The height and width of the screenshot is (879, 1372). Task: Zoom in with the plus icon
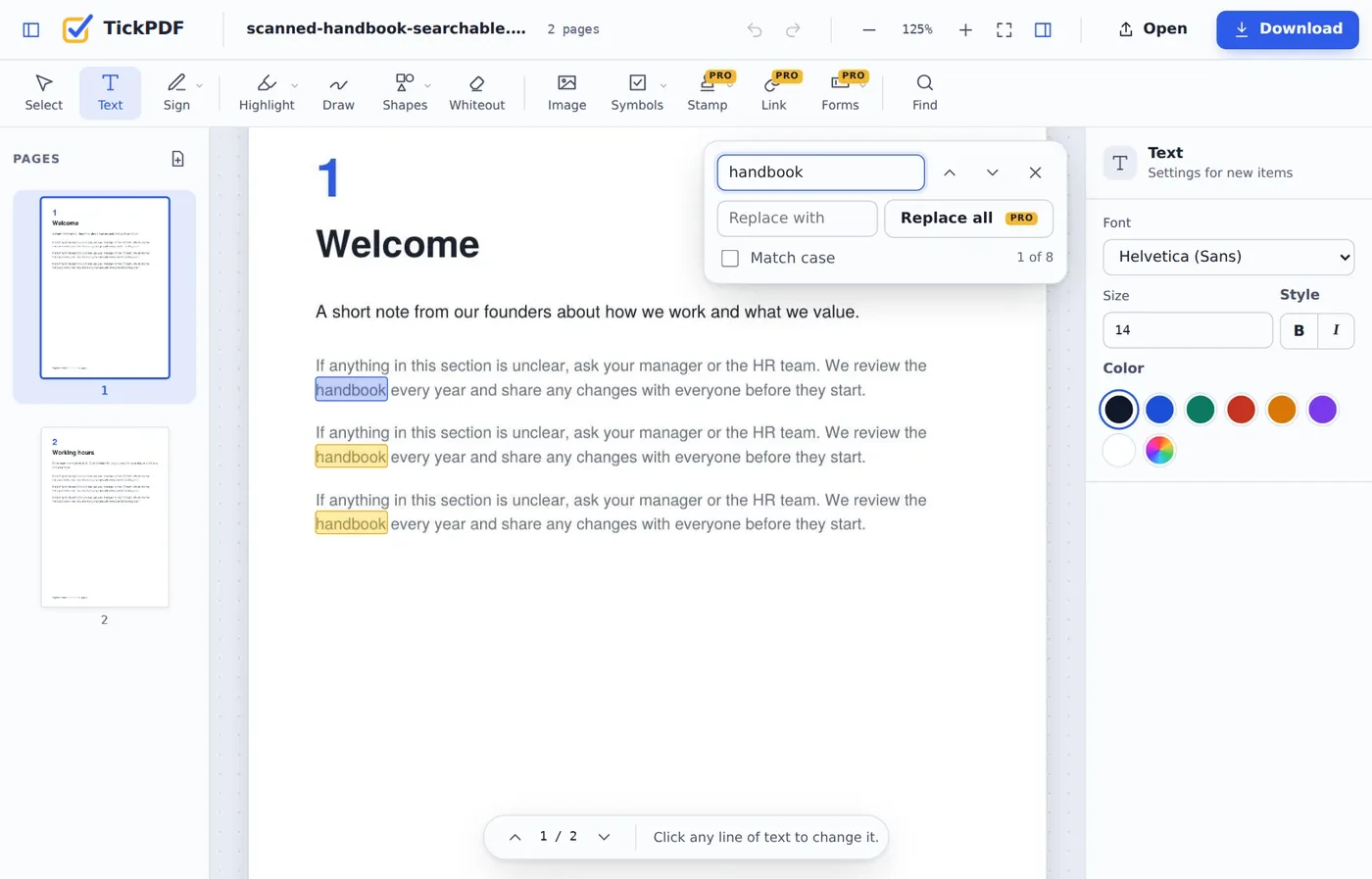[x=965, y=29]
